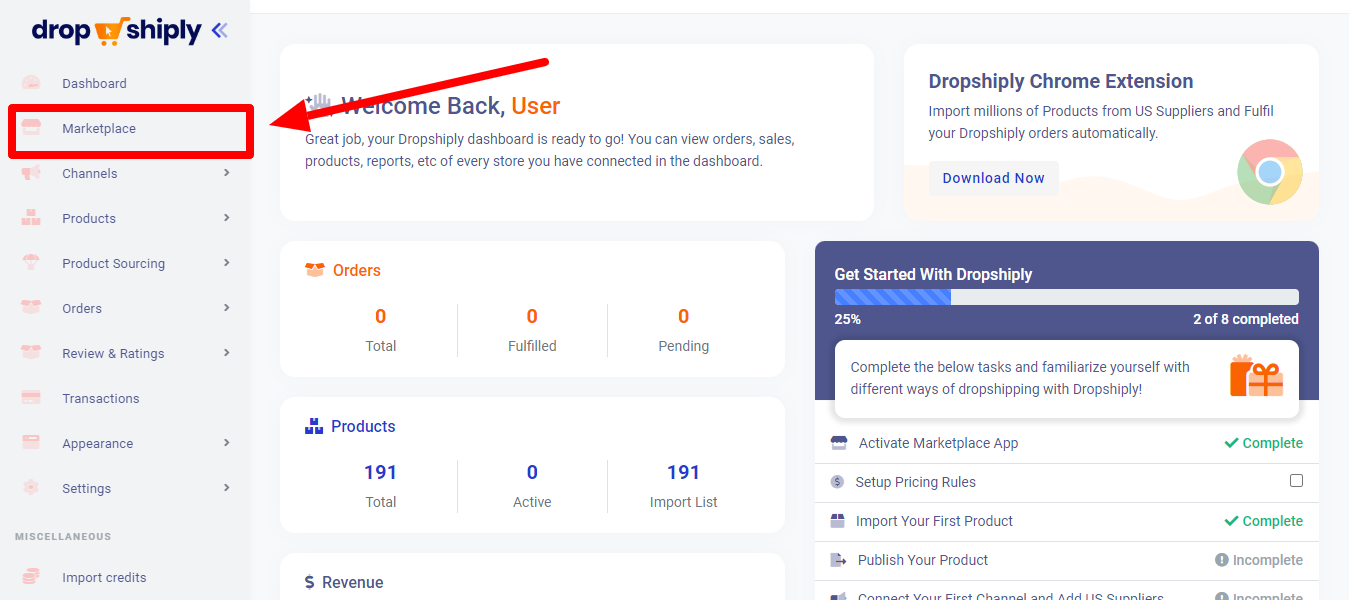Click the Import credits coins icon

pyautogui.click(x=31, y=577)
